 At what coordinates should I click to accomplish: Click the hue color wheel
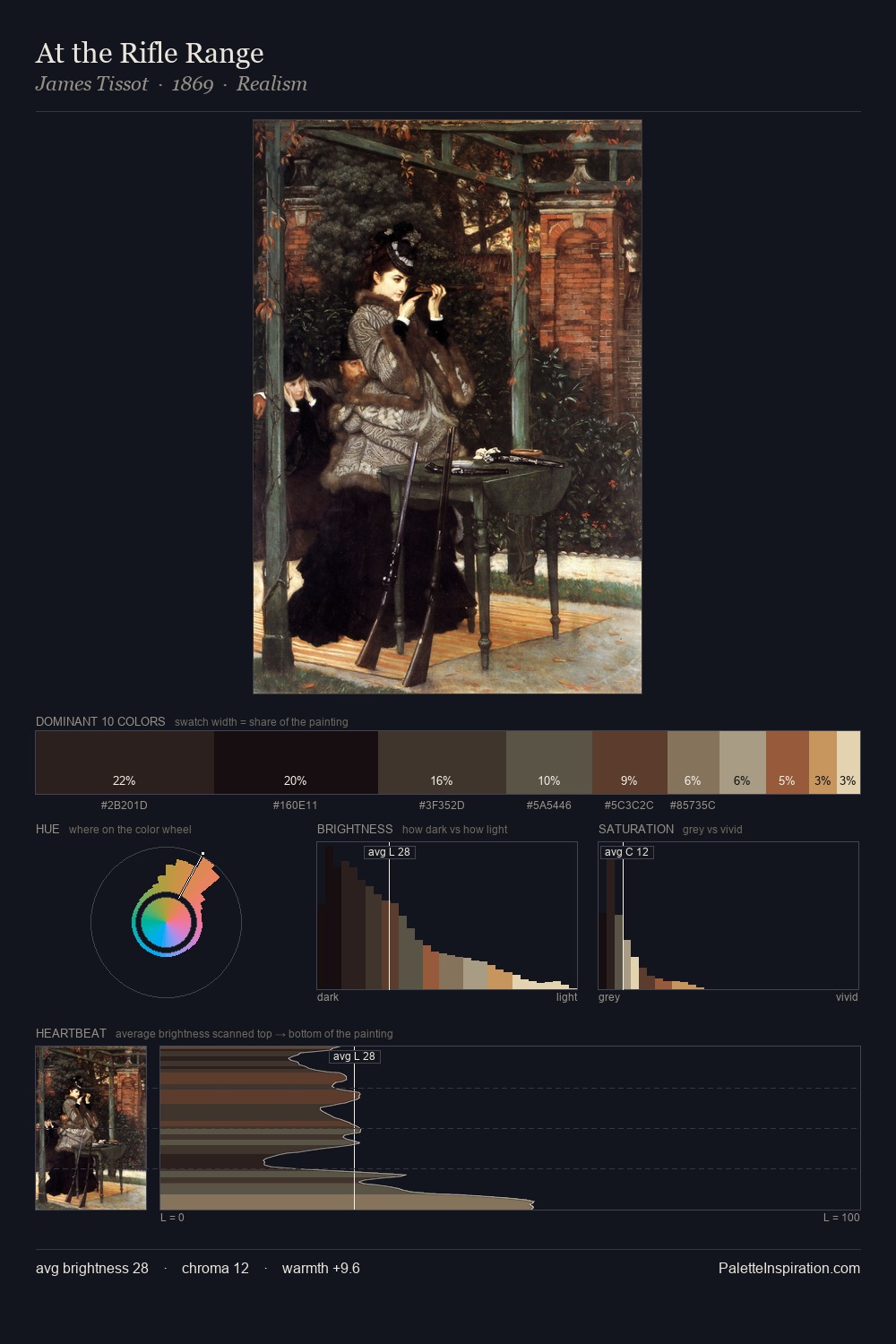click(x=166, y=922)
